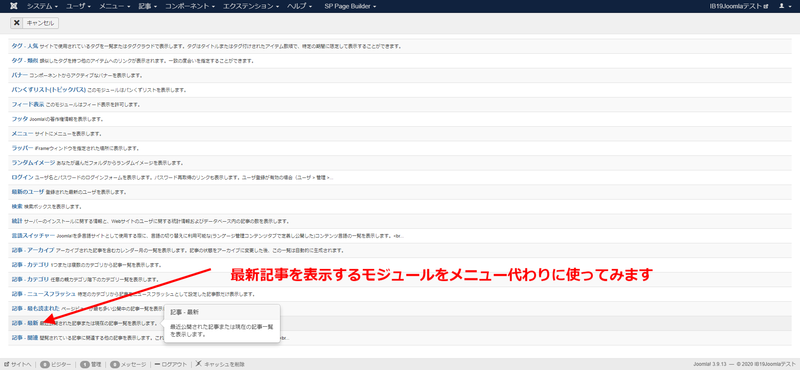Select the タグ - 人気 module type

pos(24,46)
